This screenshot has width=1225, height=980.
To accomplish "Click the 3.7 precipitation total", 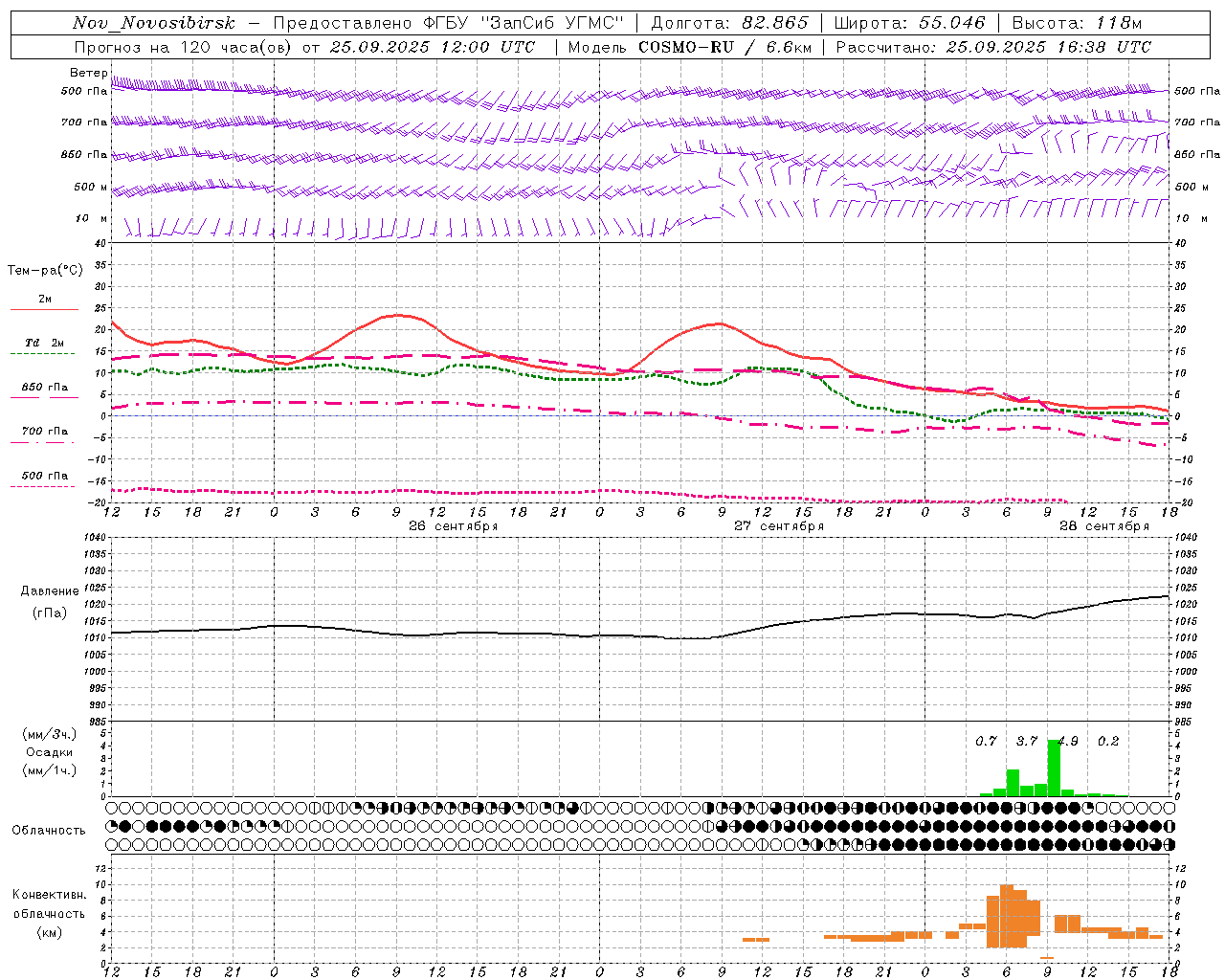I will pos(1026,741).
